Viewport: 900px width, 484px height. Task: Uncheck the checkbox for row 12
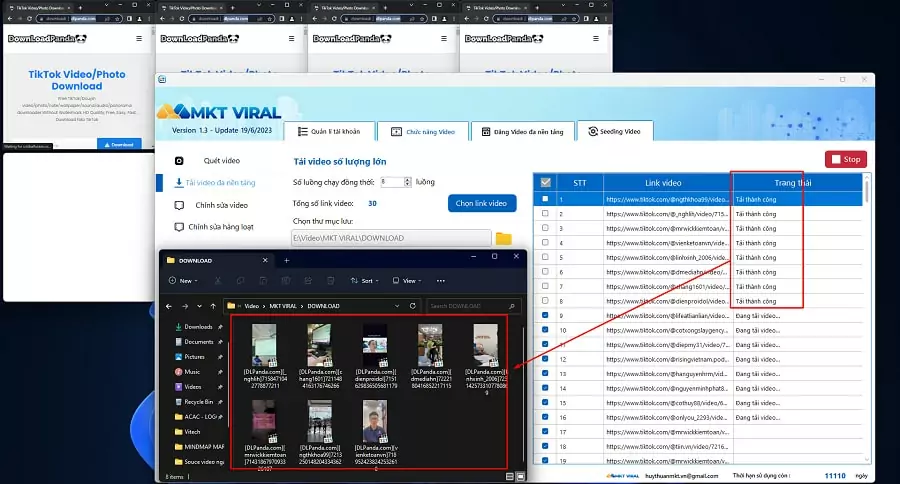pos(545,359)
